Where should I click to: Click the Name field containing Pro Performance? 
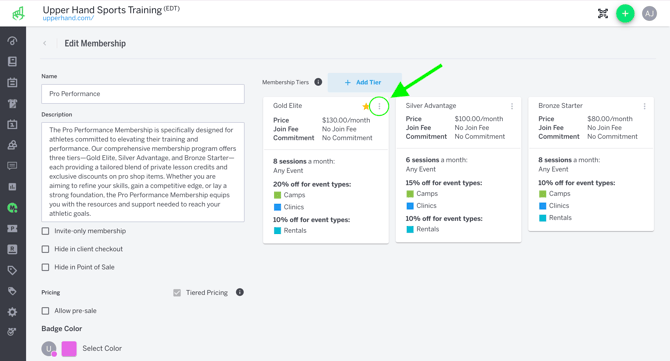point(143,94)
